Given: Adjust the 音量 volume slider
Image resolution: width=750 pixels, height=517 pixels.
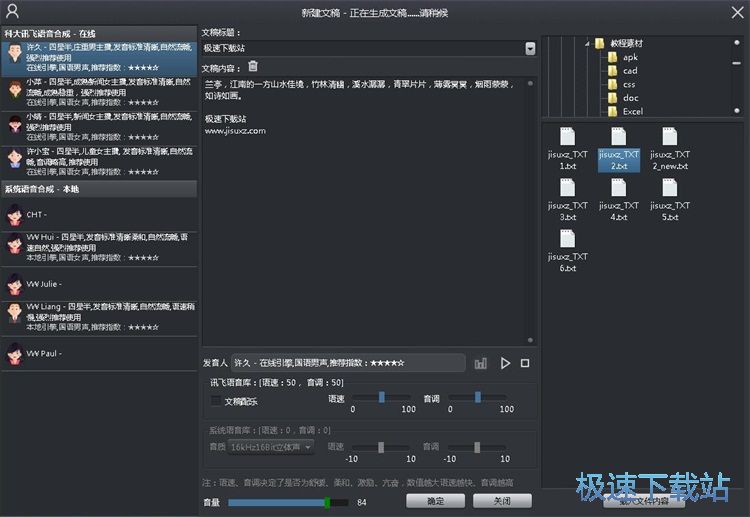Looking at the screenshot, I should click(x=327, y=502).
